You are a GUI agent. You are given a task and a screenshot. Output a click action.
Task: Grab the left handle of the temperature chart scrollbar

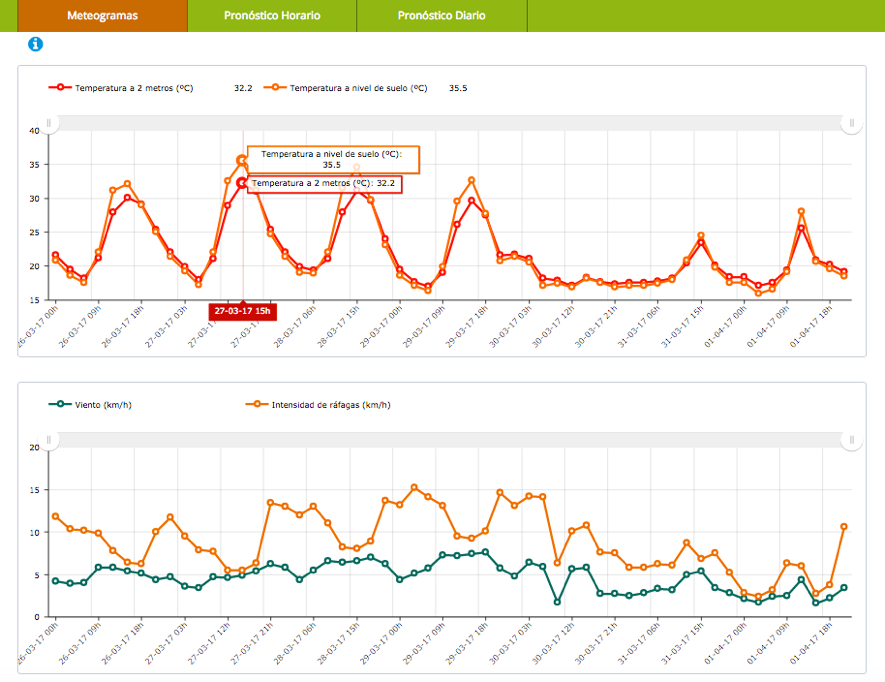pyautogui.click(x=49, y=123)
